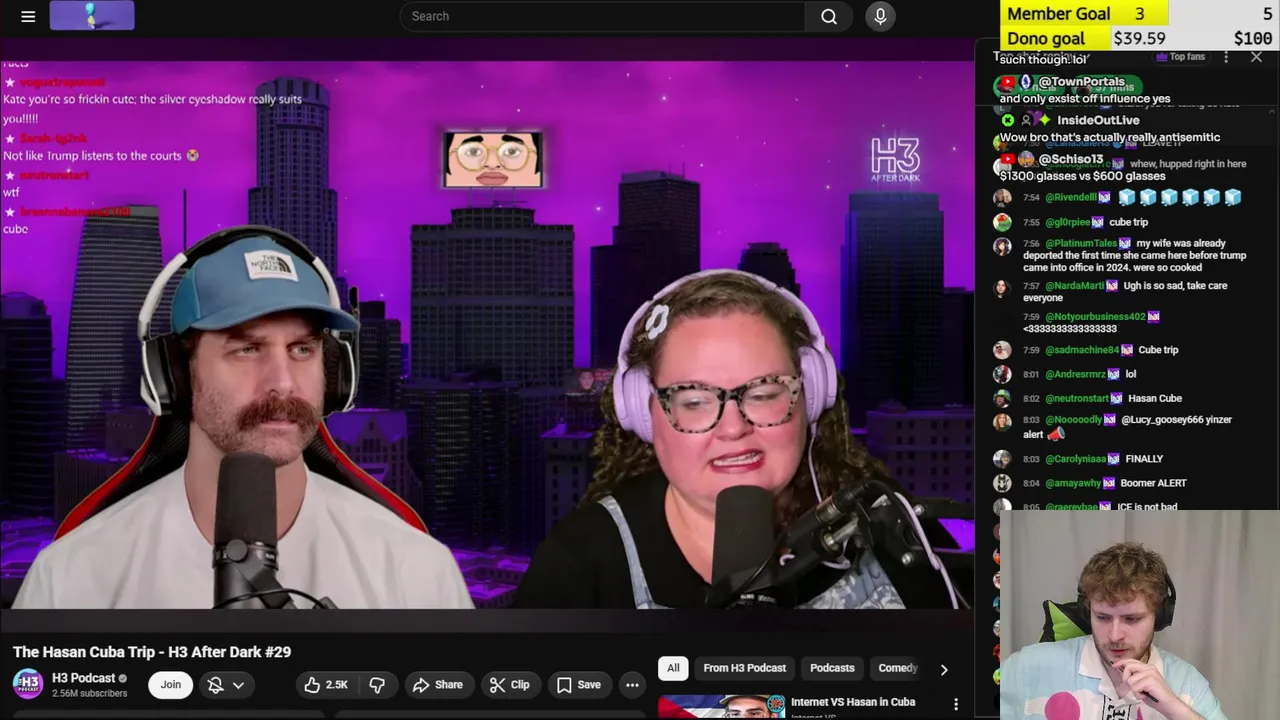
Task: Click @amayawhy's member badge icon
Action: pyautogui.click(x=1109, y=483)
